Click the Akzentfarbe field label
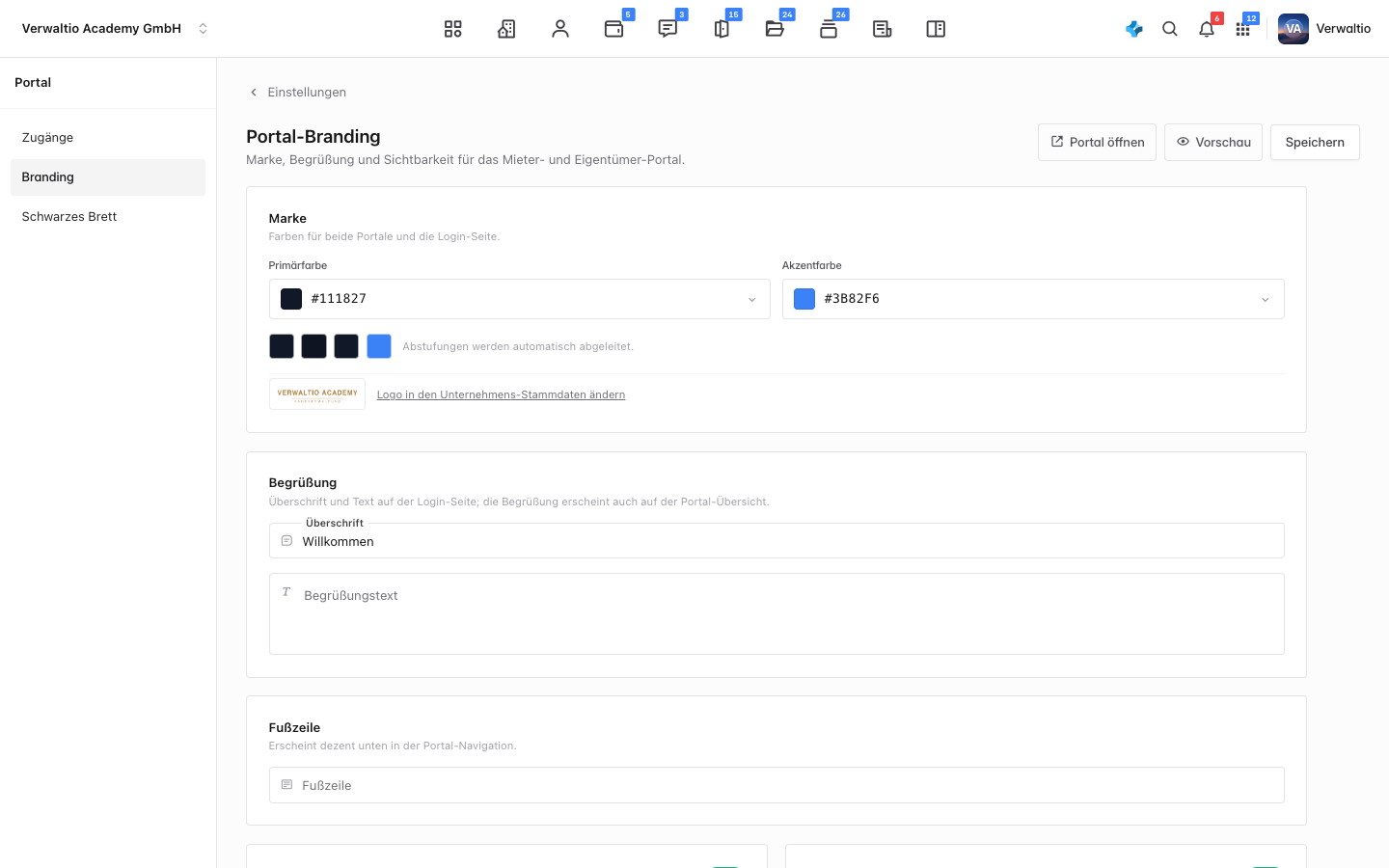1389x868 pixels. (x=812, y=265)
